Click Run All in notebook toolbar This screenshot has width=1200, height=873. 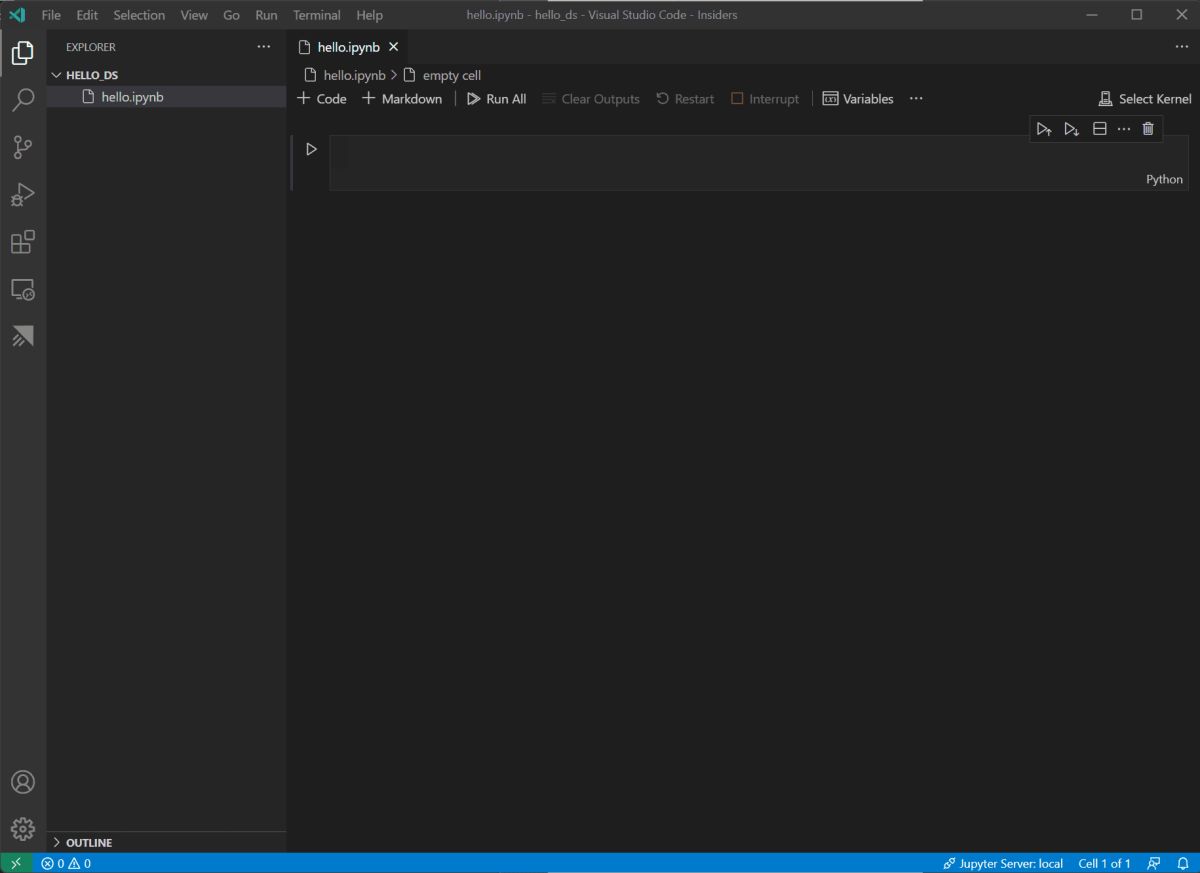[496, 99]
